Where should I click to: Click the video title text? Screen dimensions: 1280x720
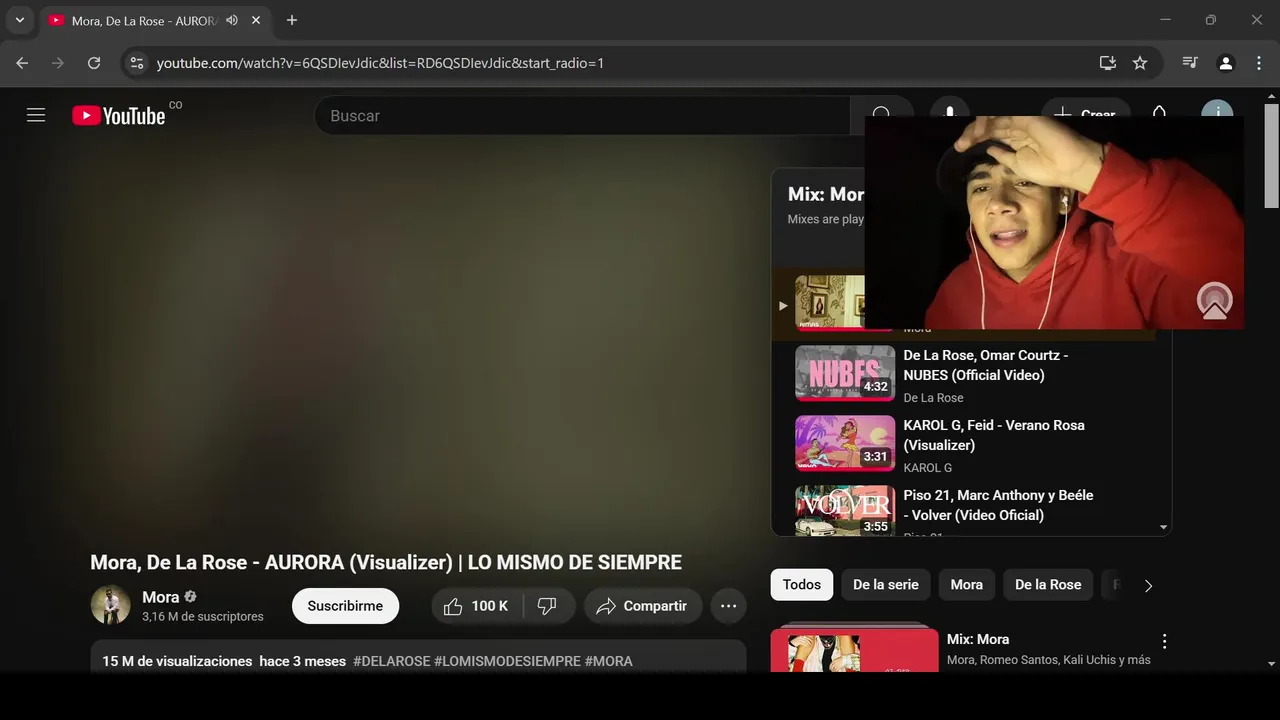coord(386,562)
